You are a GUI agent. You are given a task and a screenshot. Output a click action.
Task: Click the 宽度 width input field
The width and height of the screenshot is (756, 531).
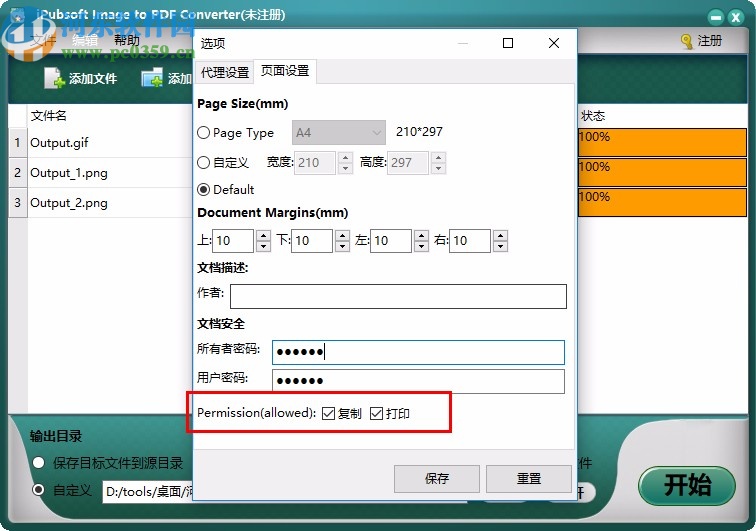click(x=315, y=163)
